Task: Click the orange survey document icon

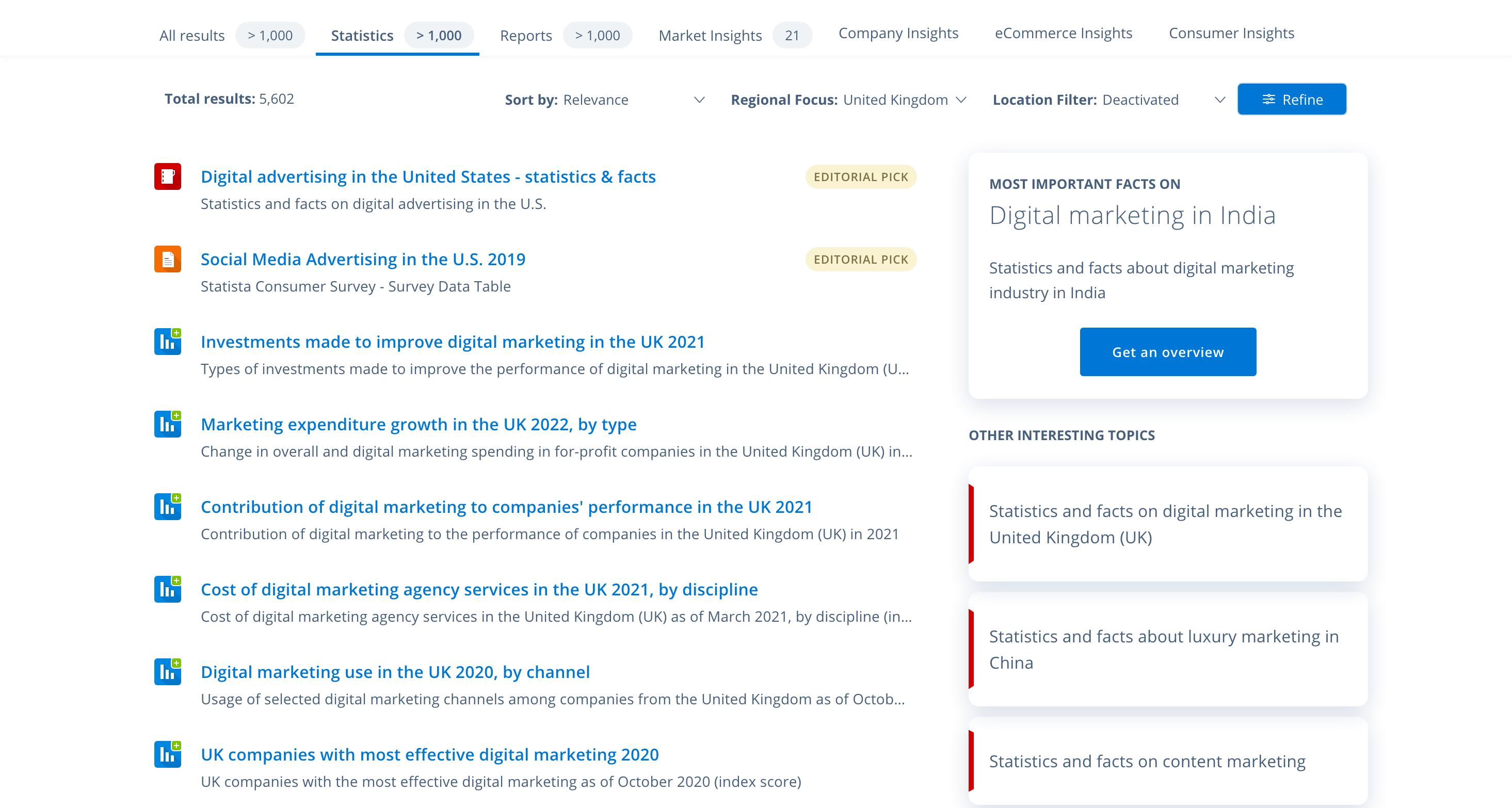Action: coord(167,260)
